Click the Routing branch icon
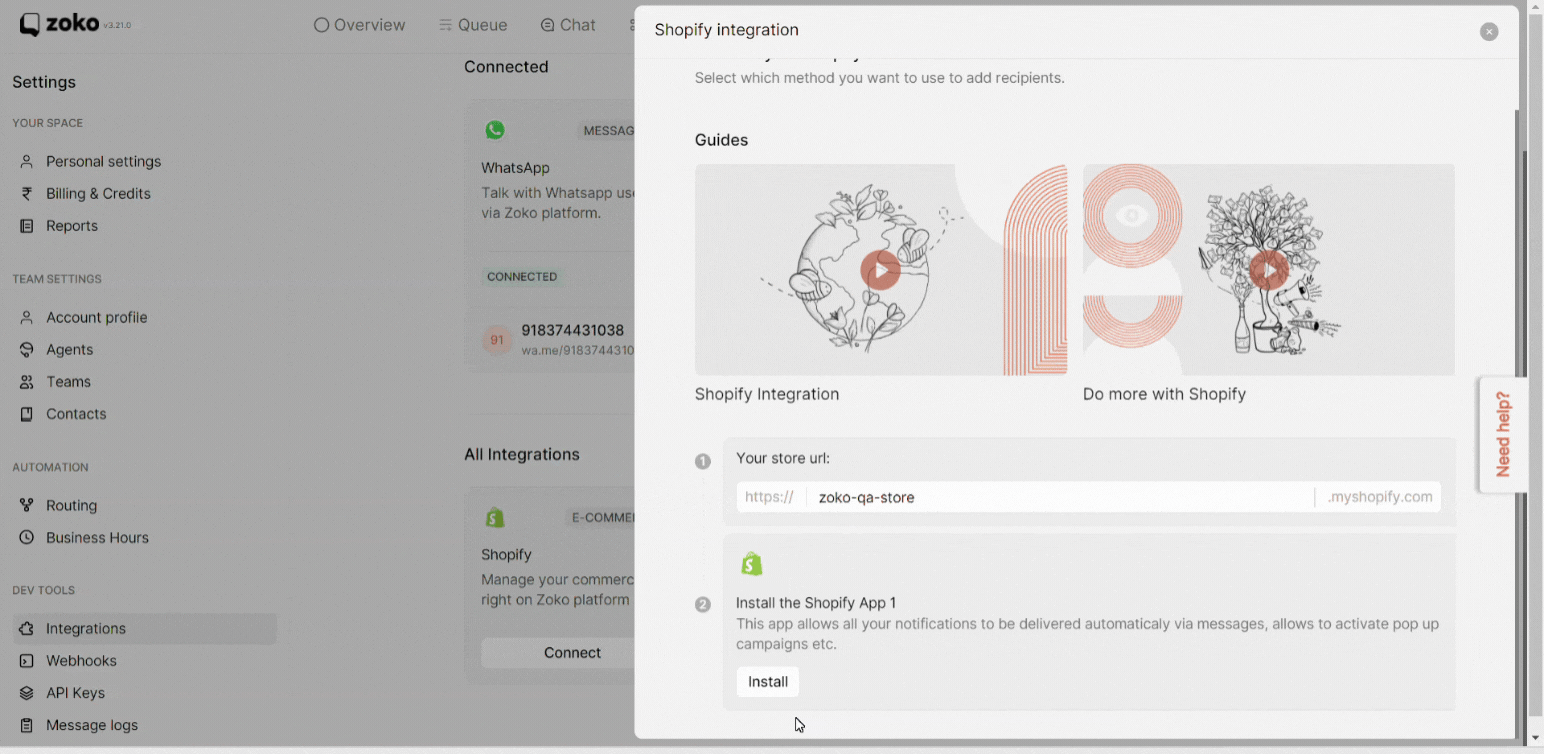1544x754 pixels. 27,505
